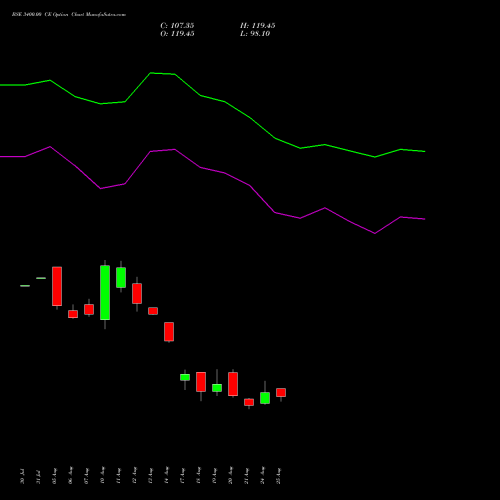Screen dimensions: 500x500
Task: Click the green candle above 11 Aug
Action: pyautogui.click(x=121, y=277)
